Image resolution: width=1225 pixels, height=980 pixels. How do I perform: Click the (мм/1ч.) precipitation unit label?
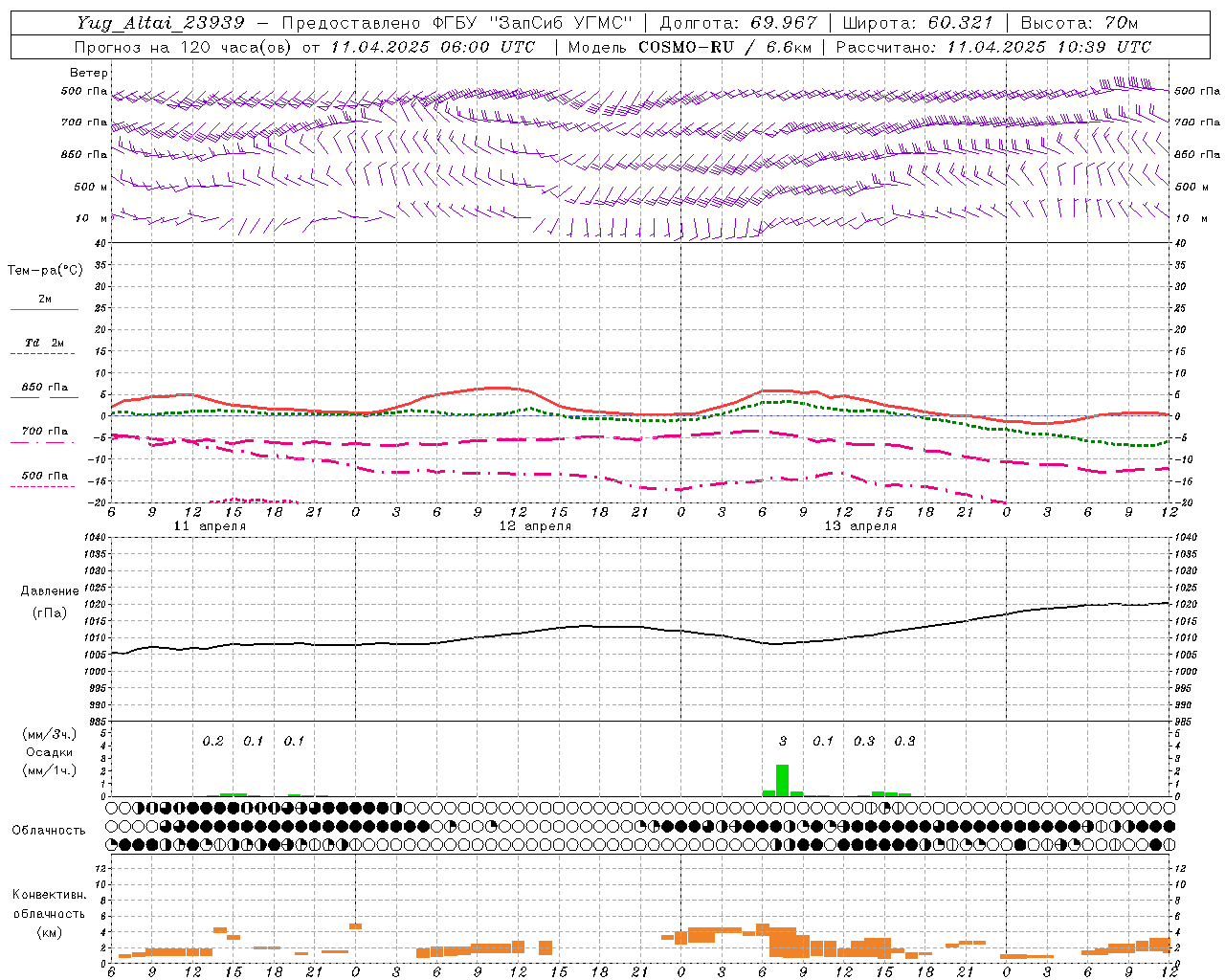click(x=50, y=770)
